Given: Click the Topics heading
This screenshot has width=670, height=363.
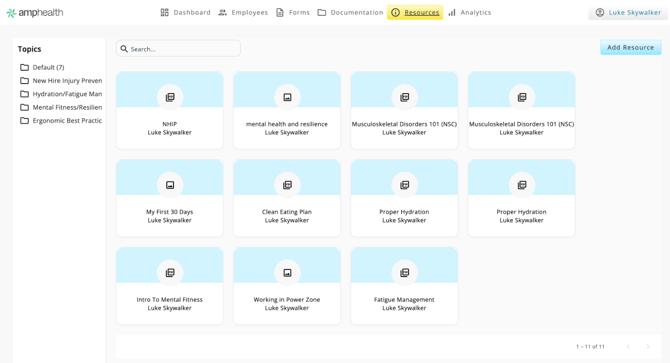Looking at the screenshot, I should tap(29, 49).
